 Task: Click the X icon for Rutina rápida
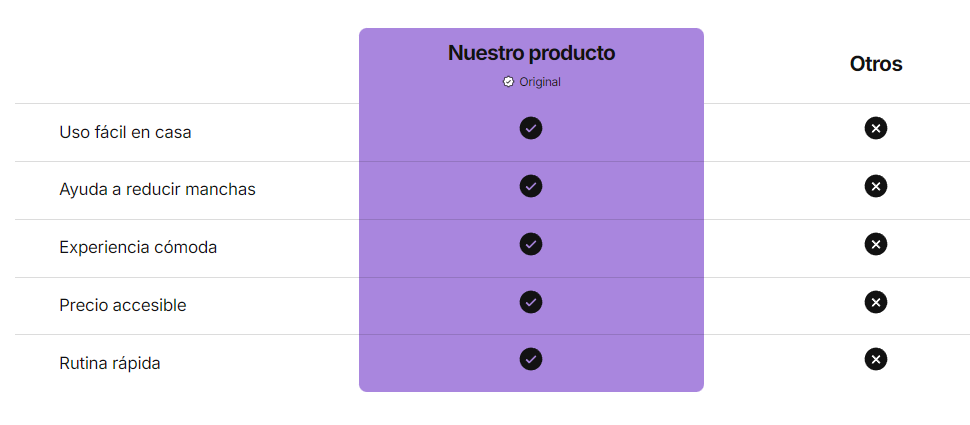(x=876, y=359)
